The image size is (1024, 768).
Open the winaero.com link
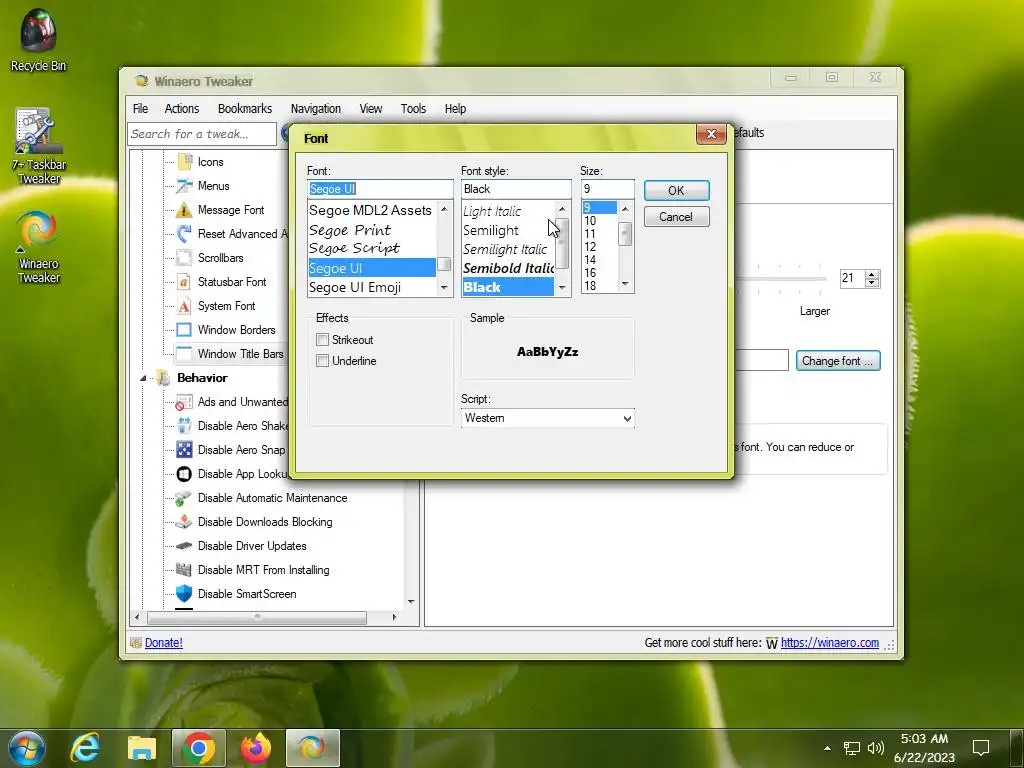click(x=829, y=643)
